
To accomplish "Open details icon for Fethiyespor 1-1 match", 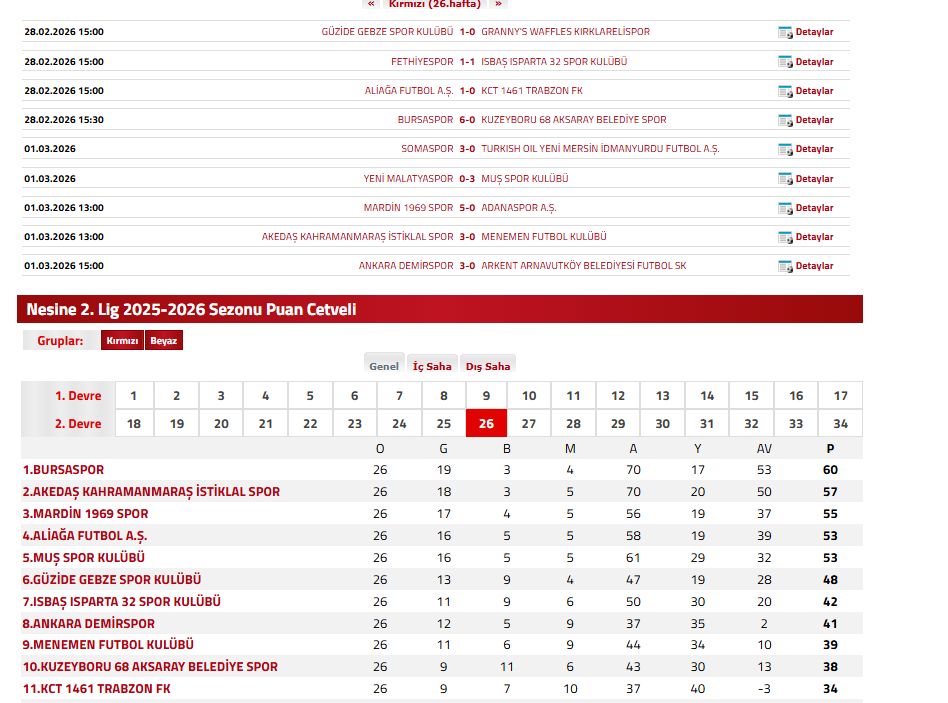I will coord(785,62).
